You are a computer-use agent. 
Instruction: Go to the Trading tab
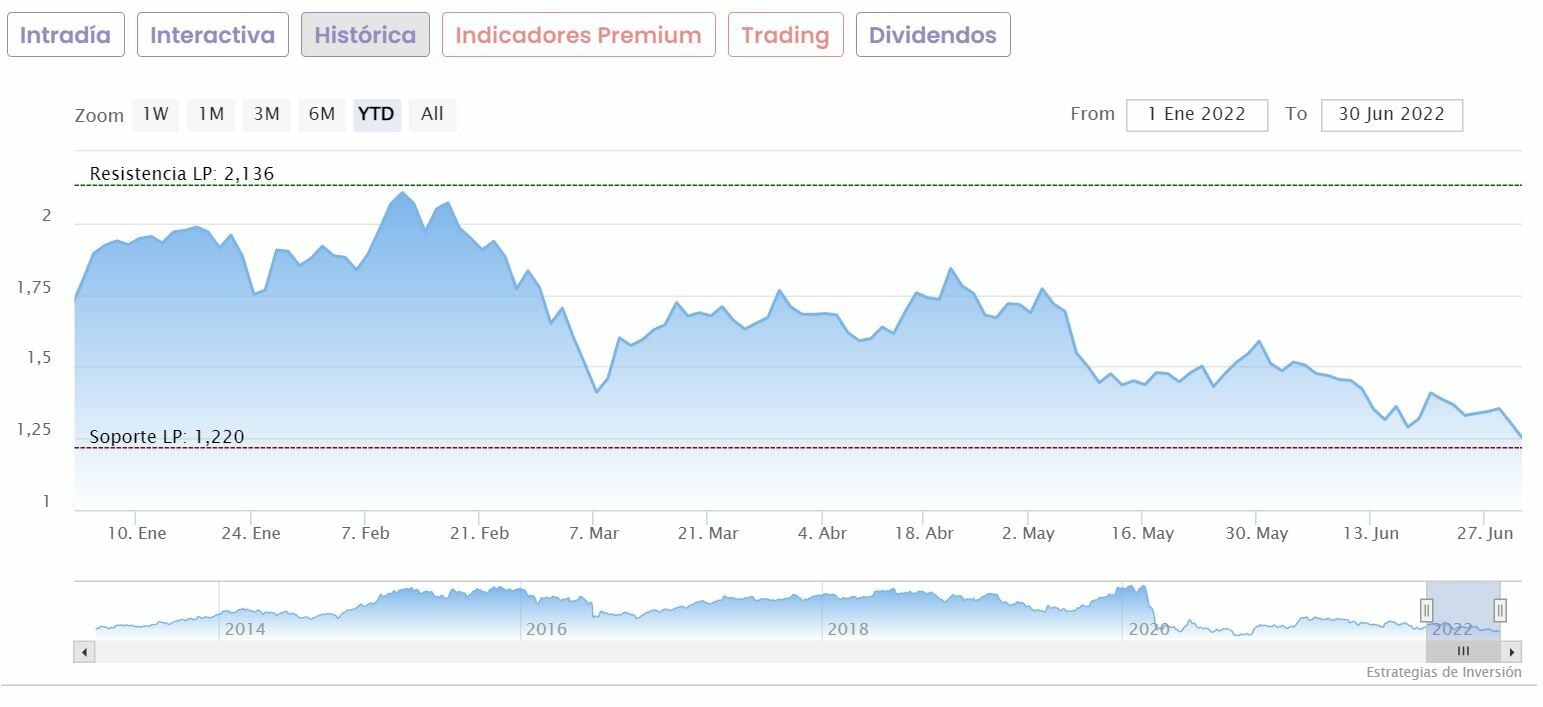point(785,35)
